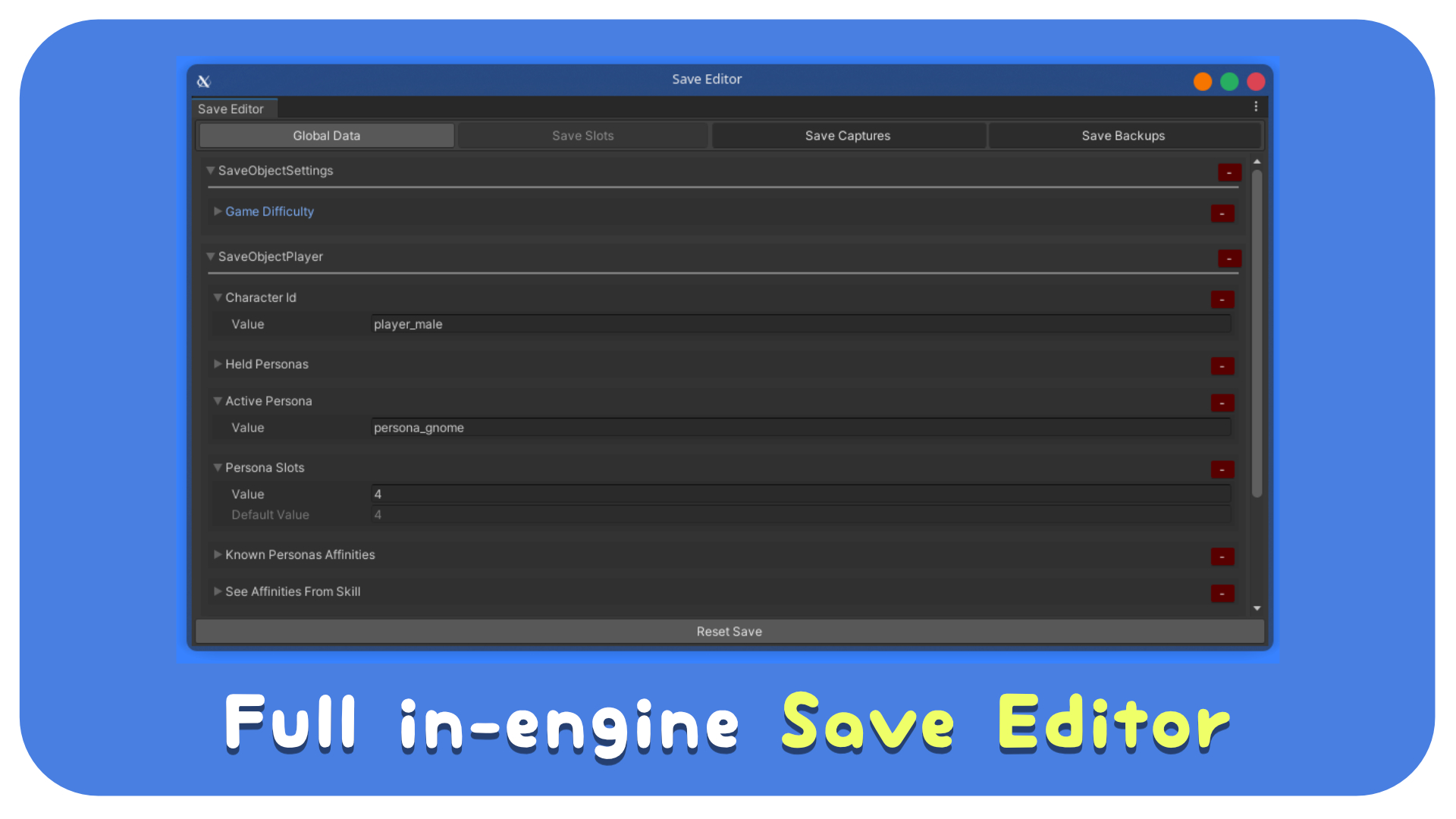The image size is (1456, 819).
Task: Click the minus button for Known Personas Affinities
Action: coord(1222,557)
